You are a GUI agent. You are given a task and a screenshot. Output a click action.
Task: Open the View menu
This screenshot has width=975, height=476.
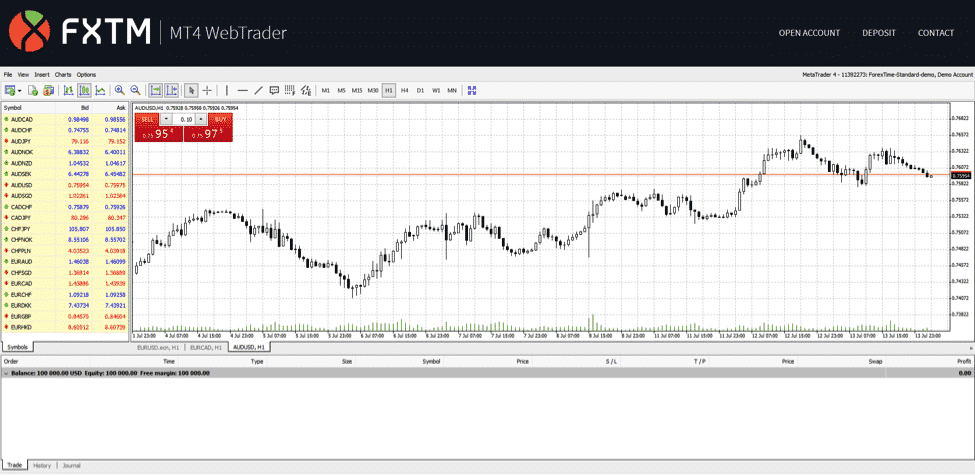point(24,75)
